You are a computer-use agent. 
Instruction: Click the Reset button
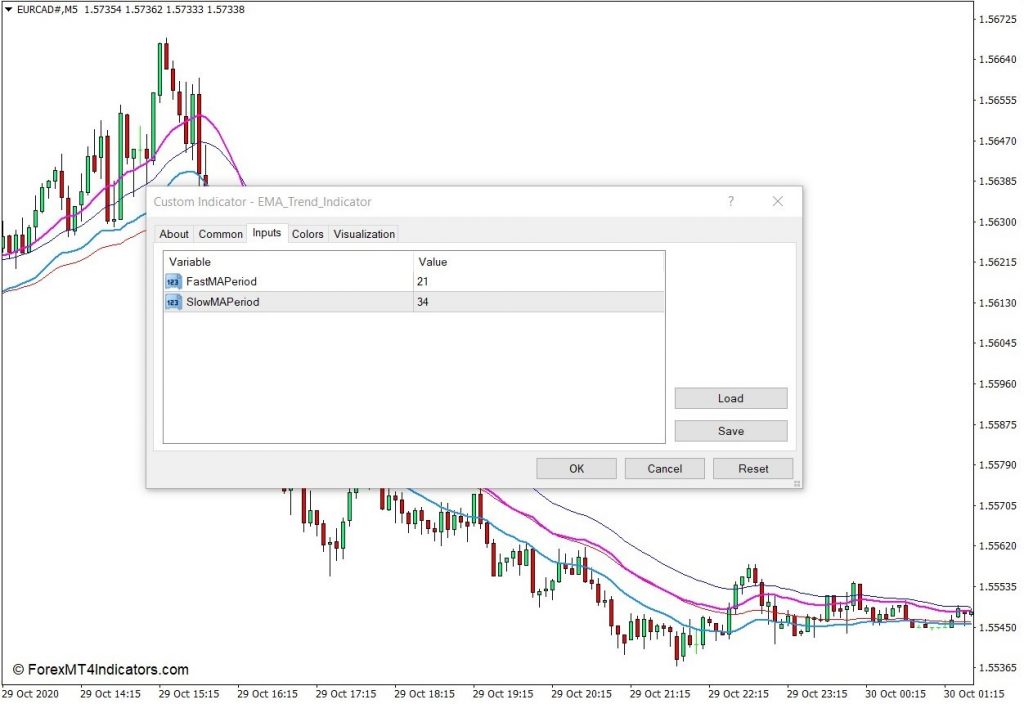753,468
